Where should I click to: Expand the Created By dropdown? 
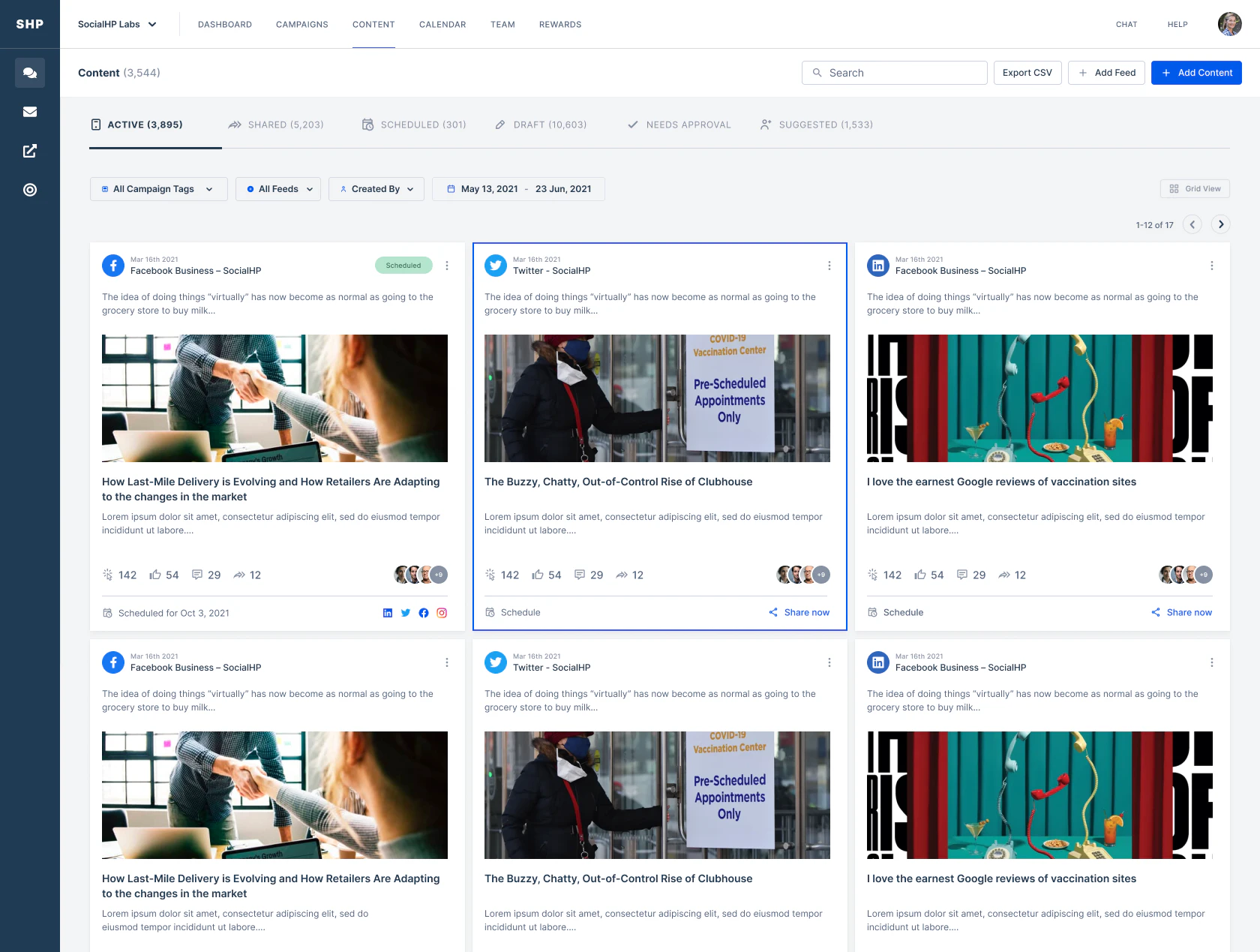tap(376, 188)
